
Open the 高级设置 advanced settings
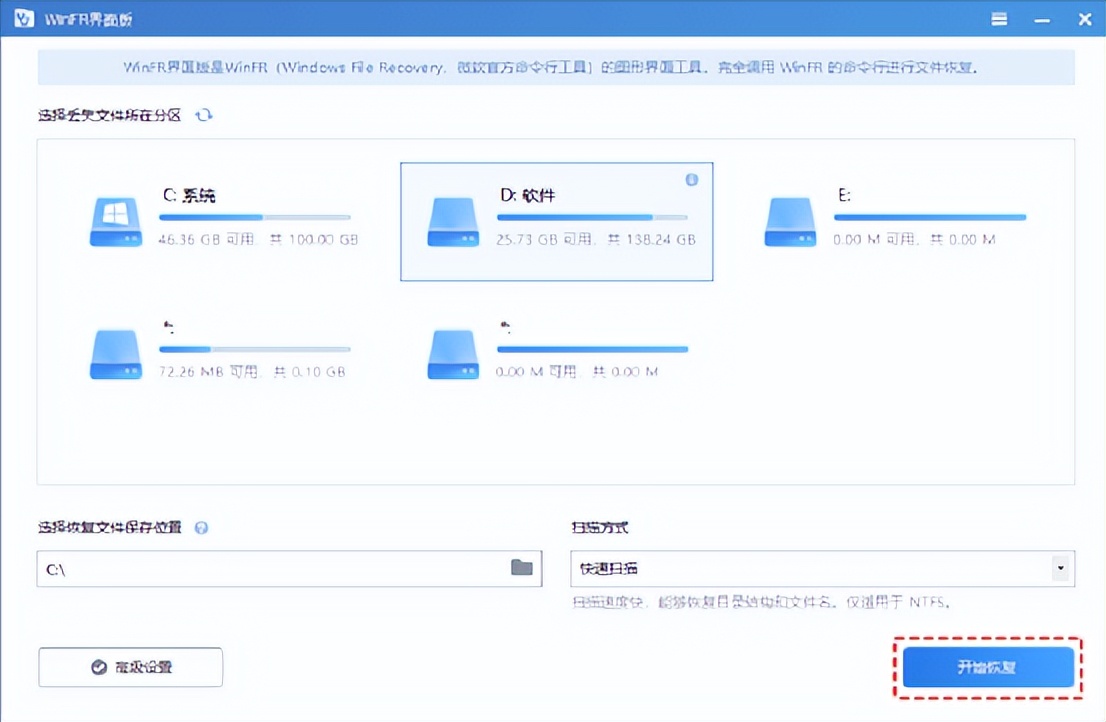pyautogui.click(x=130, y=667)
